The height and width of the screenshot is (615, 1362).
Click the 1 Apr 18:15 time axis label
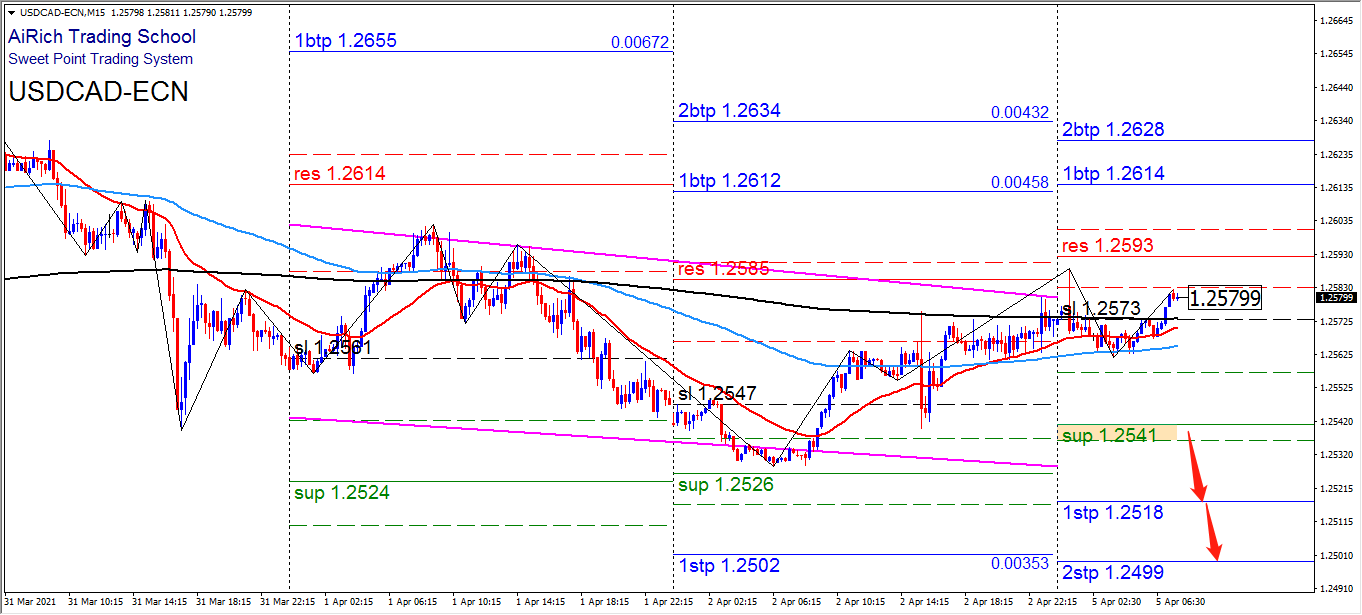click(x=607, y=603)
